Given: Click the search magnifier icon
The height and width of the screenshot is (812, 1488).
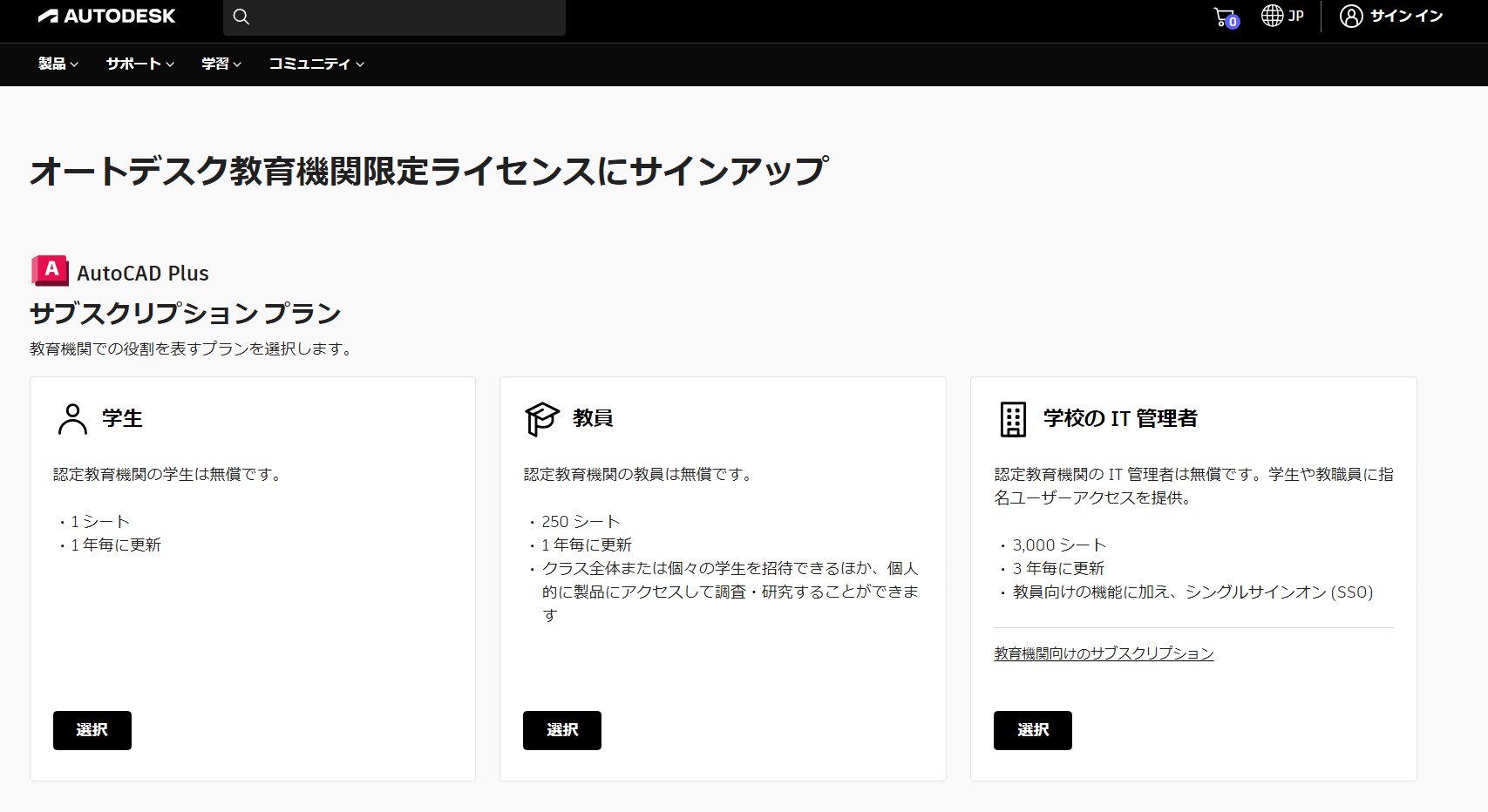Looking at the screenshot, I should [241, 17].
